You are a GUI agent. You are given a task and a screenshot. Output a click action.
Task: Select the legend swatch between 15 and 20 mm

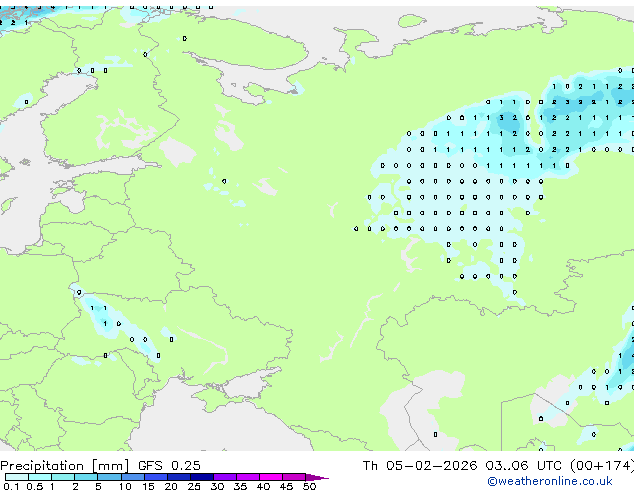click(x=156, y=477)
